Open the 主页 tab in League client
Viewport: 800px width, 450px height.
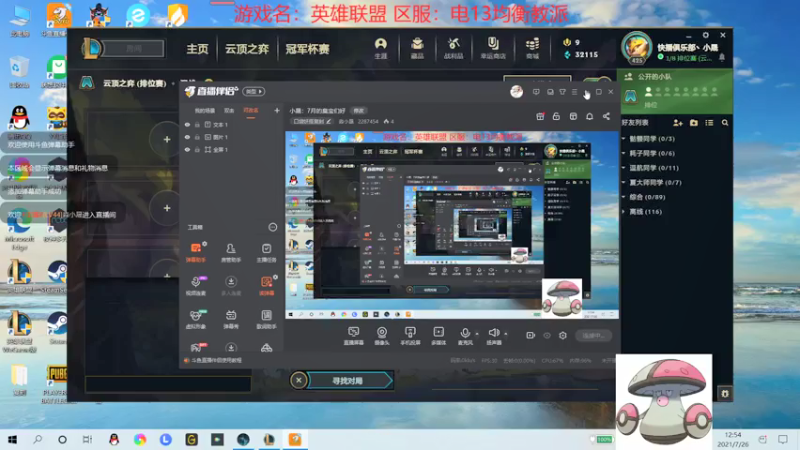click(x=197, y=49)
